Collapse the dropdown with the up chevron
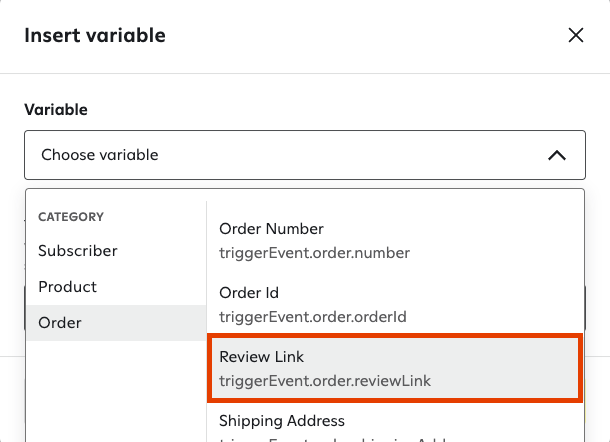The height and width of the screenshot is (442, 610). (557, 155)
